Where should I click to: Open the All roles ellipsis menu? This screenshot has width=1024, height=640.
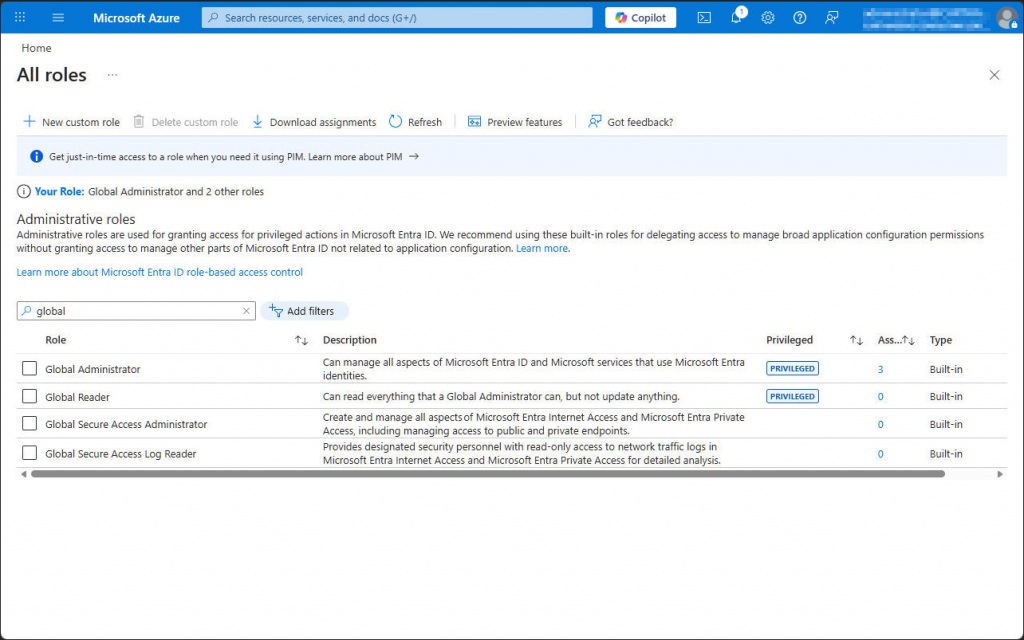pyautogui.click(x=112, y=75)
